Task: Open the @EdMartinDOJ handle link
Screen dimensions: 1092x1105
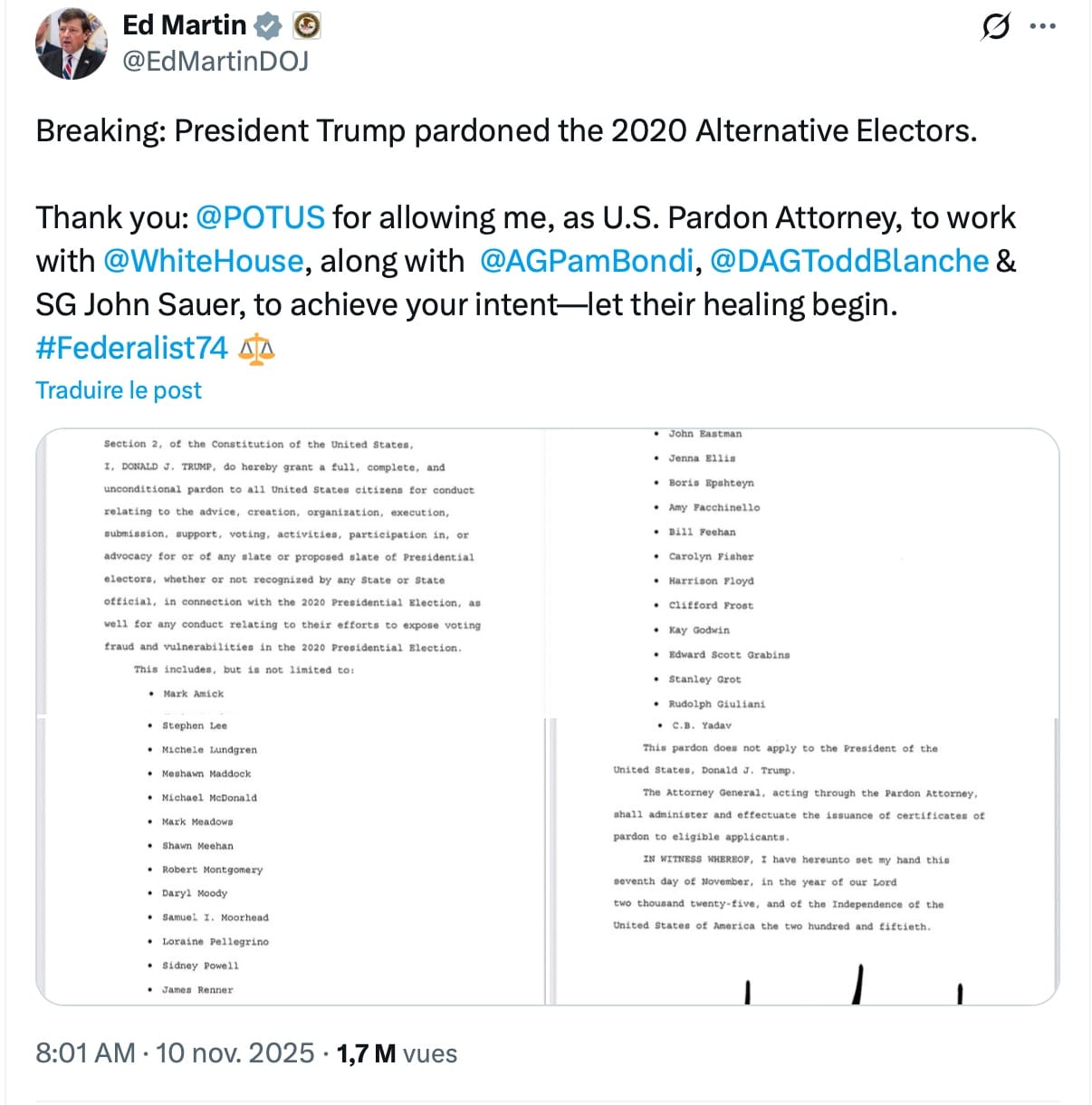Action: [x=216, y=61]
